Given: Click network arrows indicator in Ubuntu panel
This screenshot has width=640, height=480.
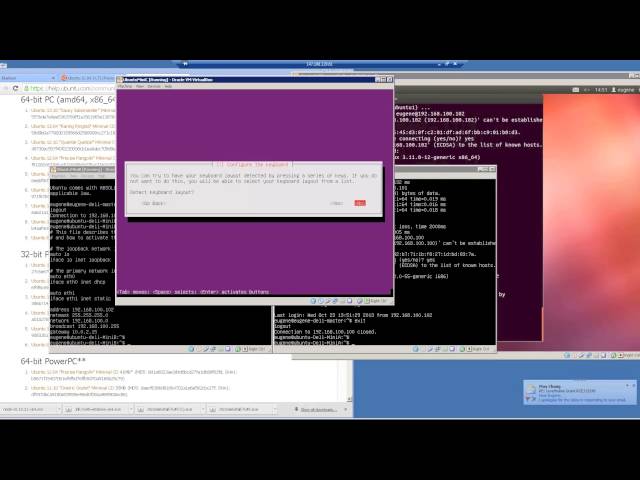Looking at the screenshot, I should pyautogui.click(x=587, y=89).
